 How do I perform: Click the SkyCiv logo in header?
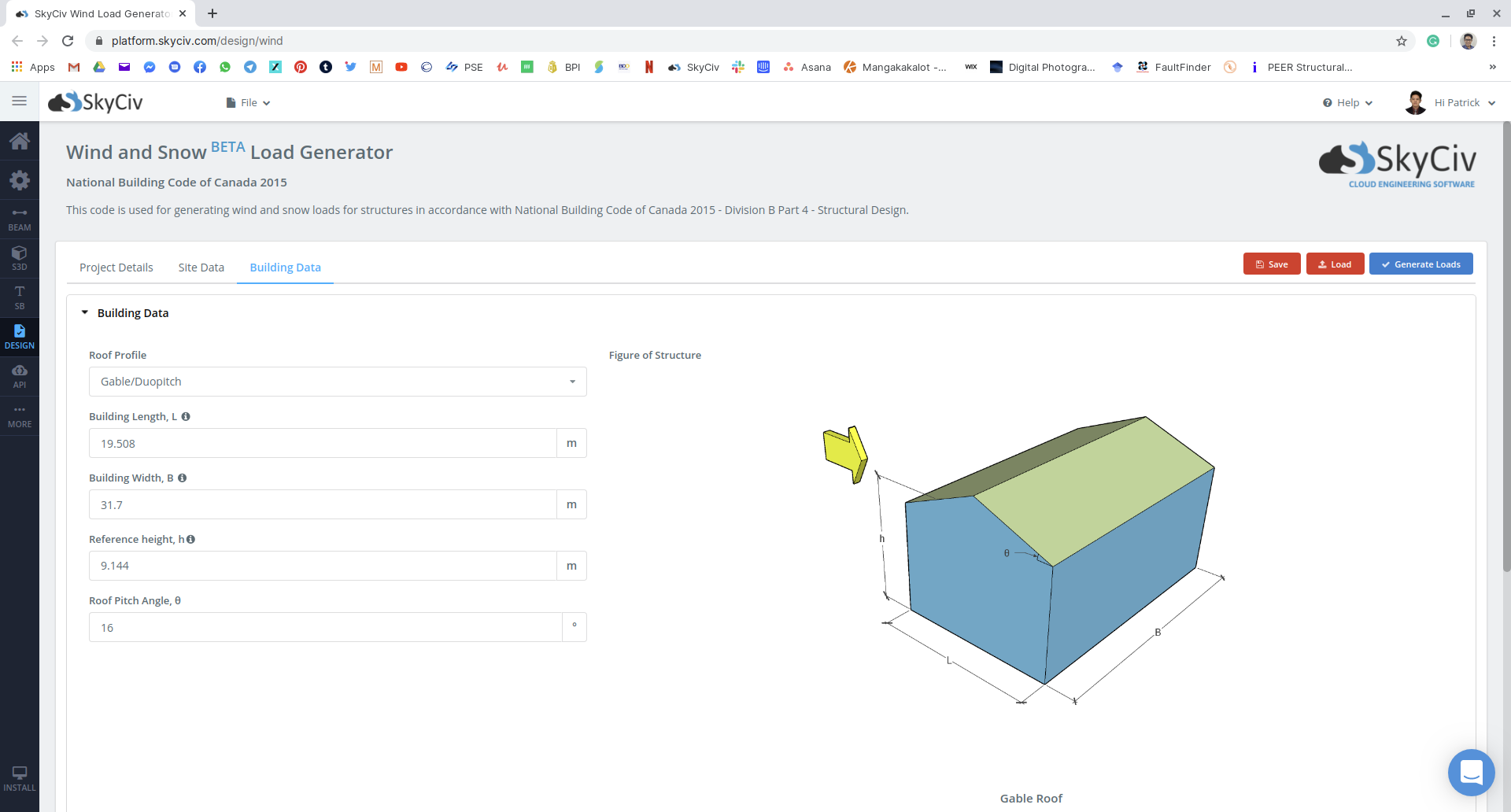(x=95, y=102)
